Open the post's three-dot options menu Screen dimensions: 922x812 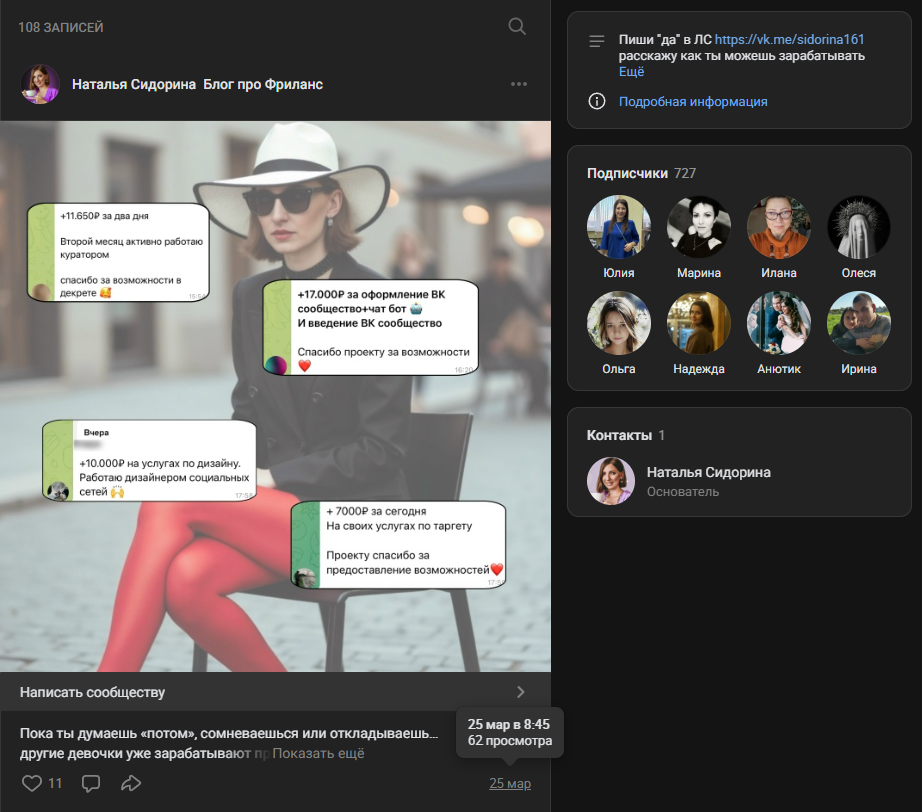click(519, 84)
